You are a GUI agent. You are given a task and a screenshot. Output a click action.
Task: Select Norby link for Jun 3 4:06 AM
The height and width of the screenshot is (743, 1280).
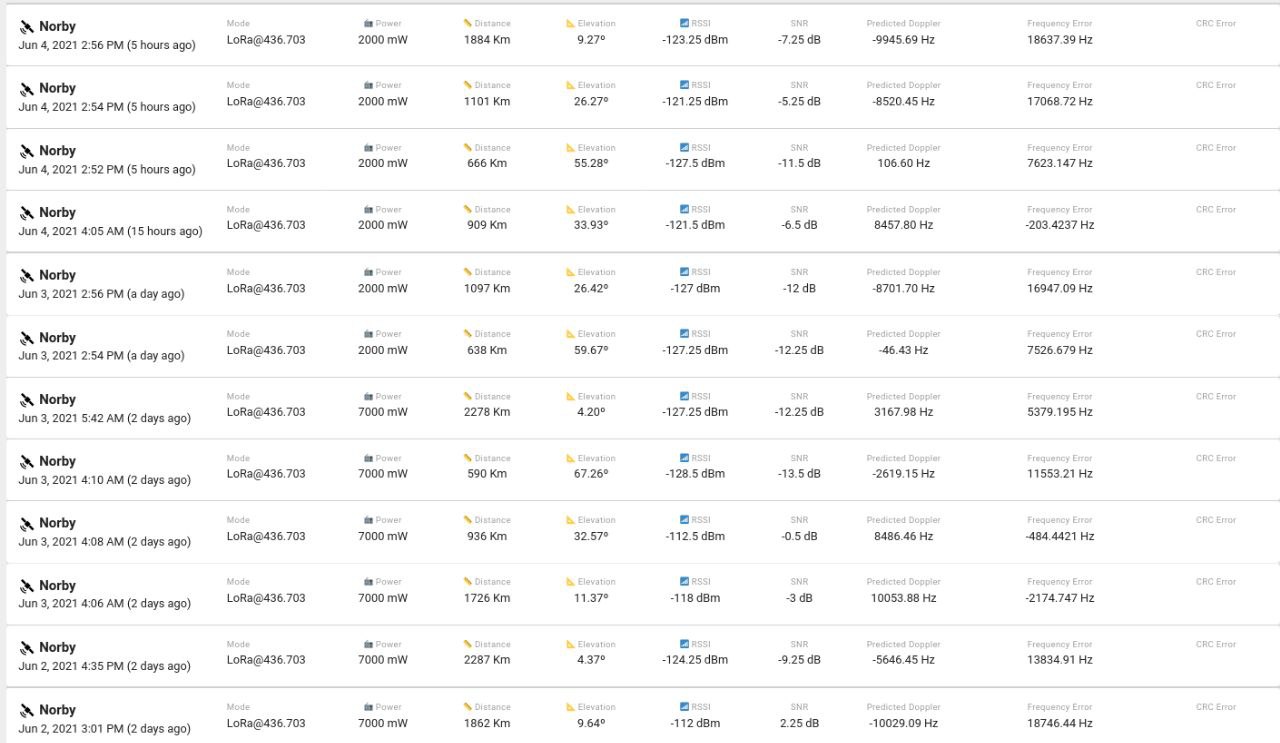(x=57, y=586)
